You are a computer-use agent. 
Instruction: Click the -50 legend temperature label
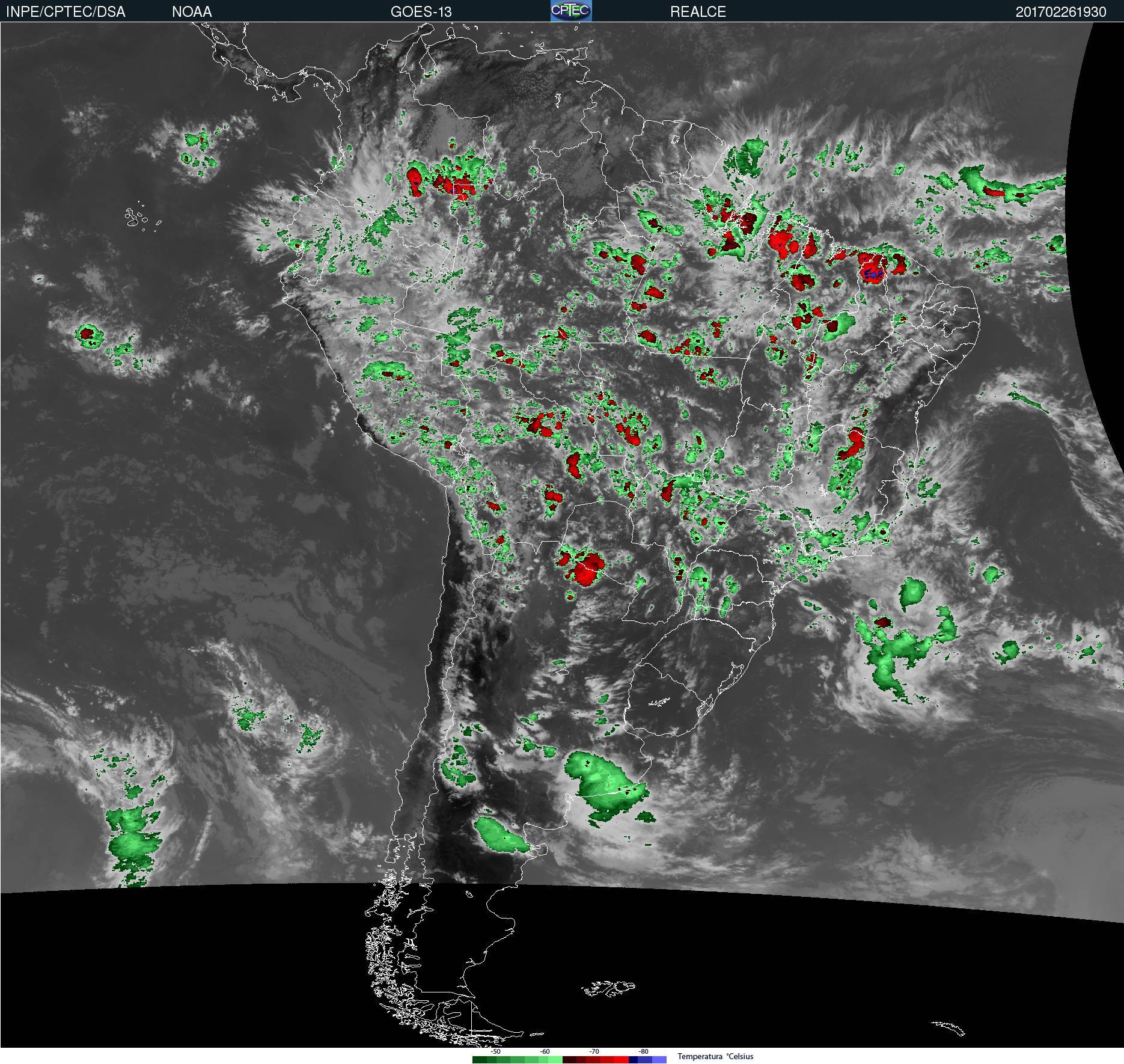tap(495, 1051)
